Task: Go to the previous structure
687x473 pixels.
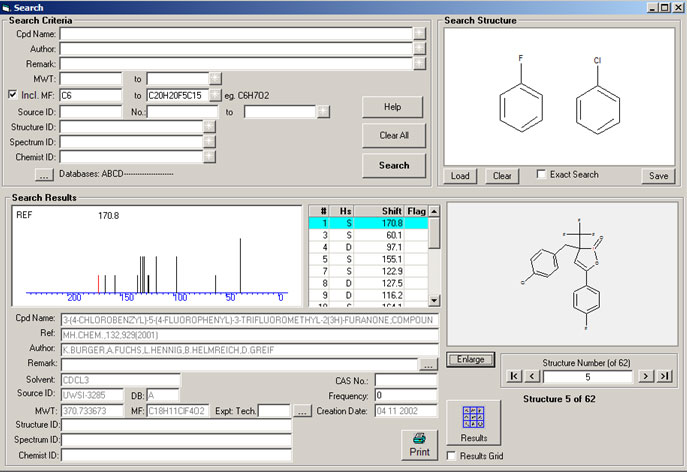Action: click(x=533, y=375)
